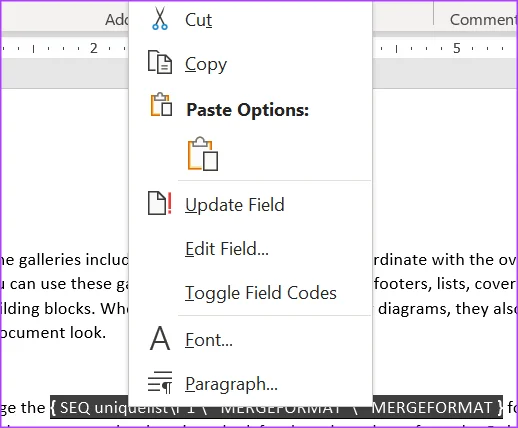Click the Paragraph pilcrow icon
Screen dimensions: 518x428
coord(160,382)
